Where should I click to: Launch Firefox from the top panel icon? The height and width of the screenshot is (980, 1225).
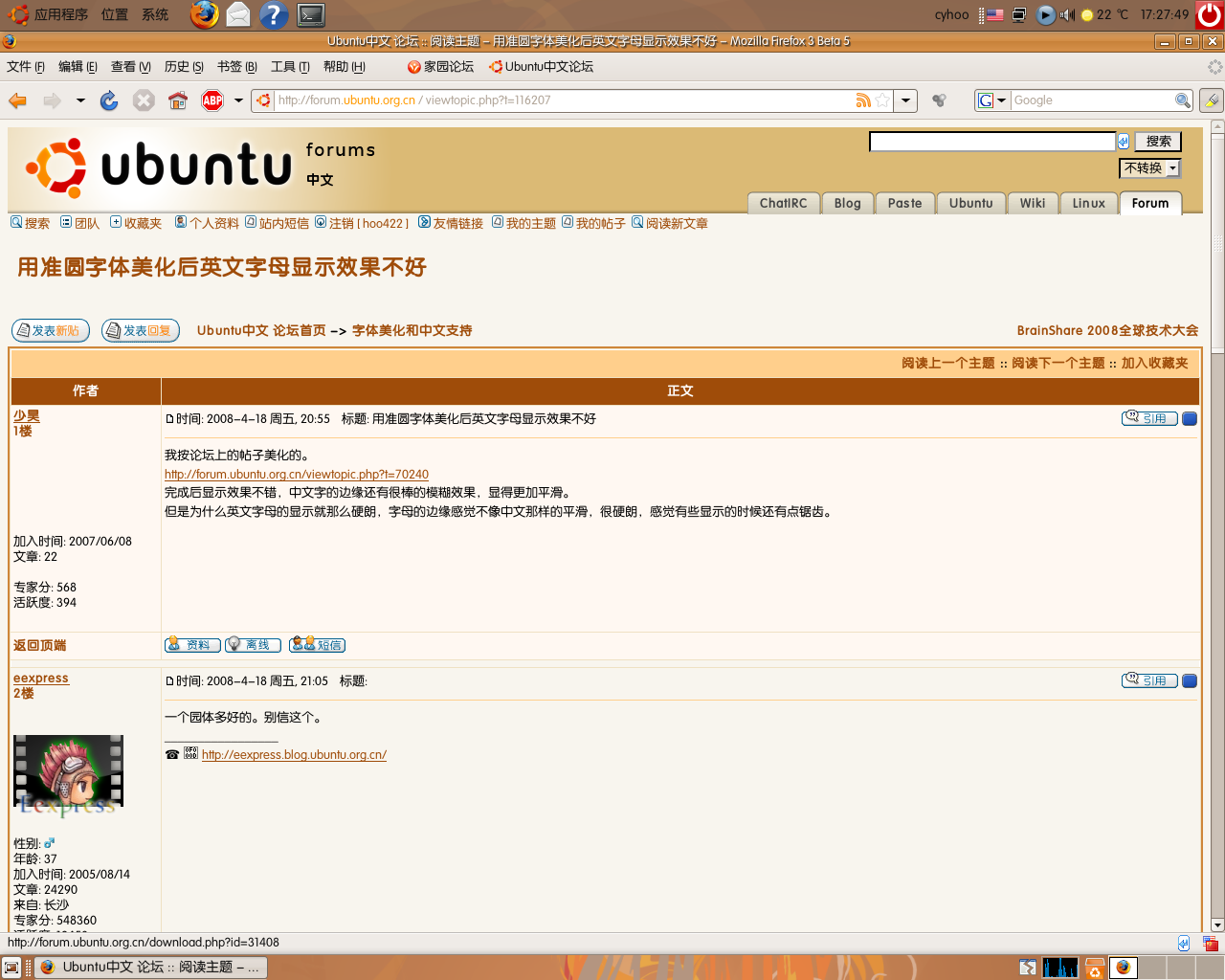click(x=204, y=14)
